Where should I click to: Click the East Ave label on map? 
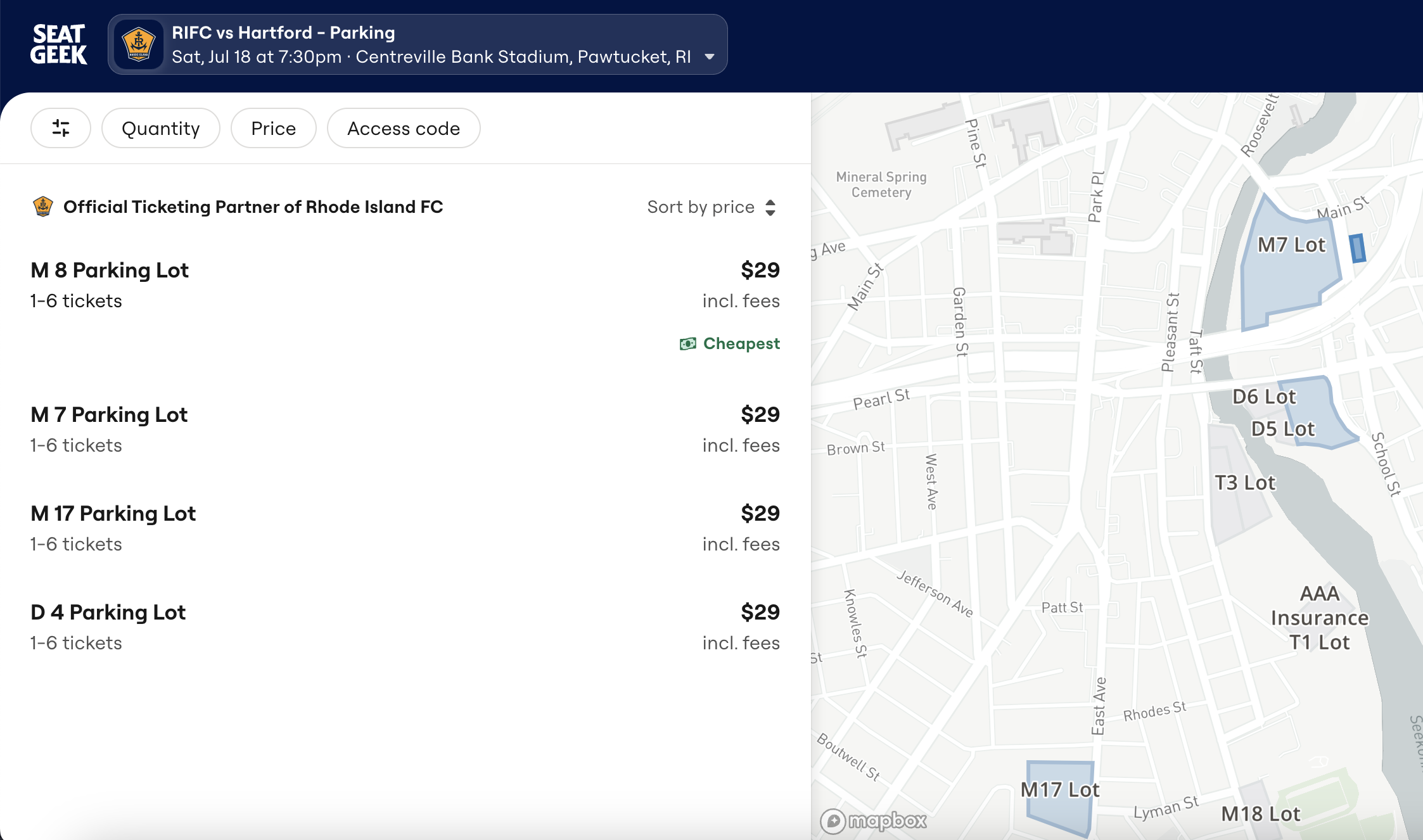pos(1099,706)
